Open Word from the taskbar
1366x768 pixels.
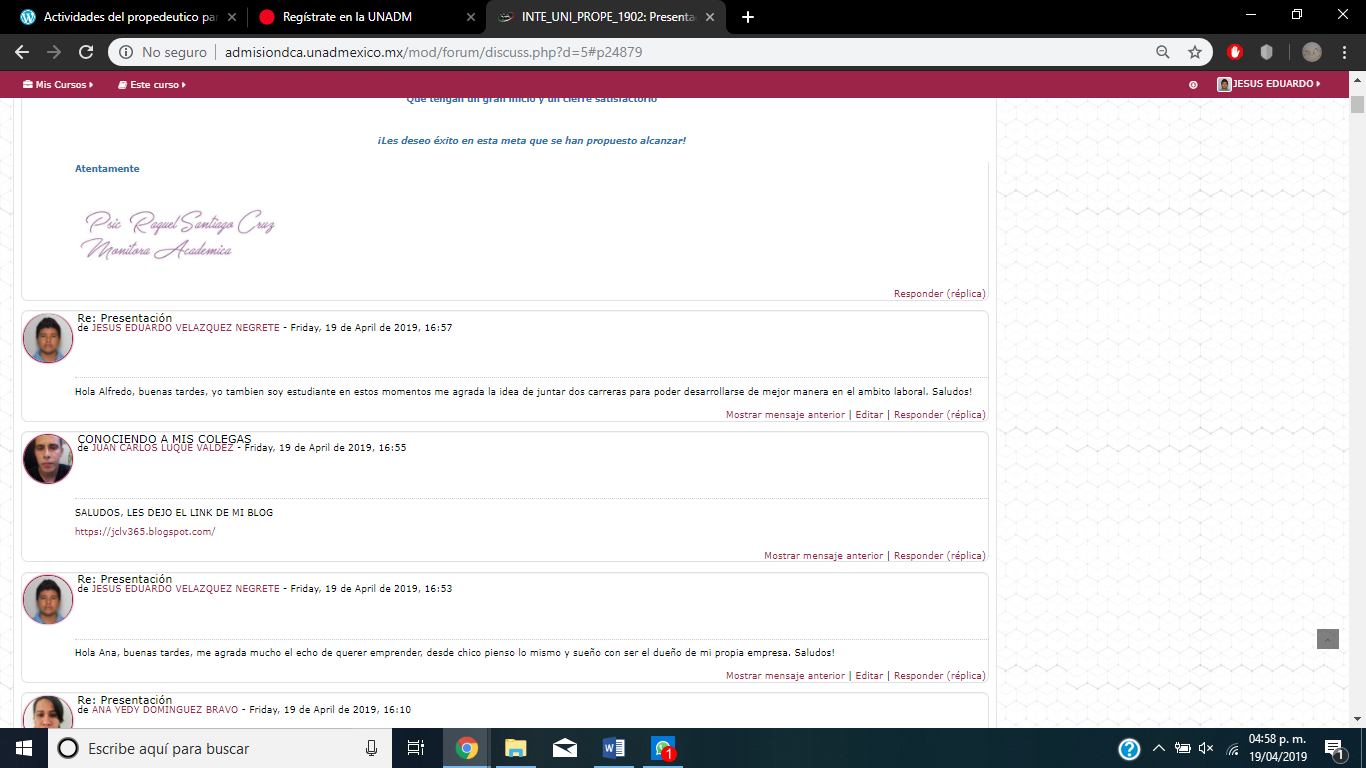pyautogui.click(x=613, y=748)
